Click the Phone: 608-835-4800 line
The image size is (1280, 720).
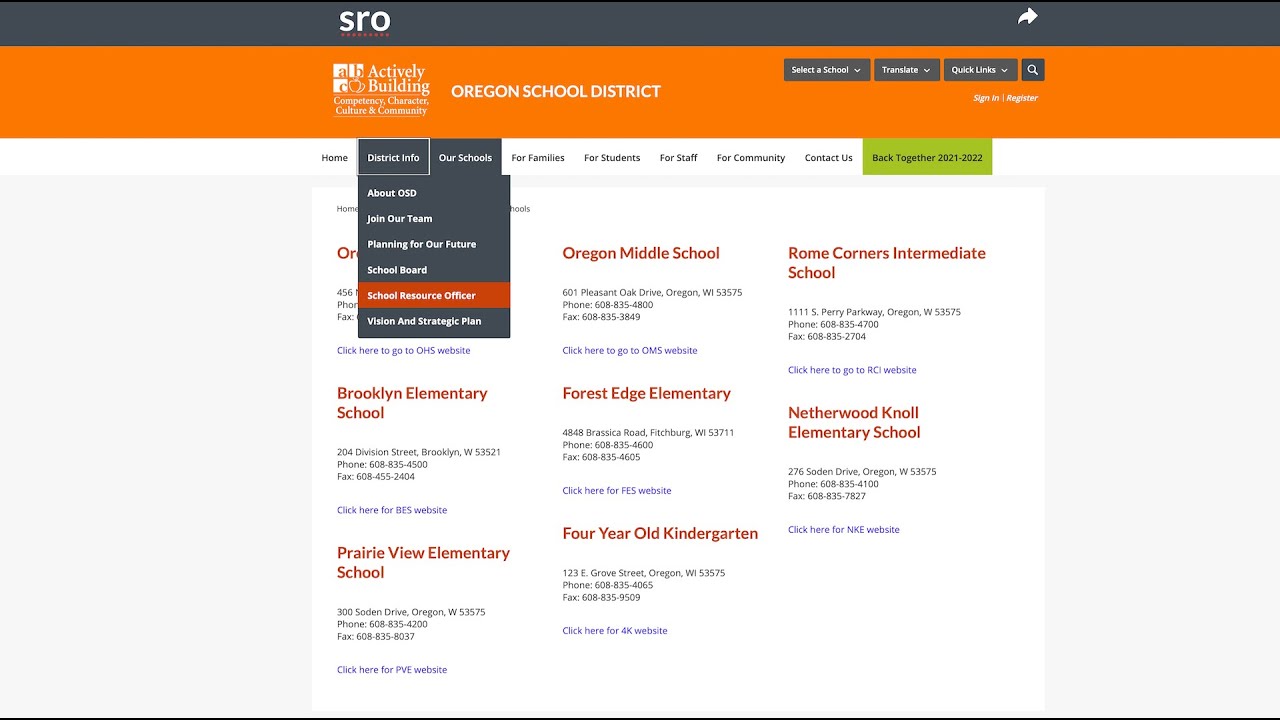click(x=608, y=305)
